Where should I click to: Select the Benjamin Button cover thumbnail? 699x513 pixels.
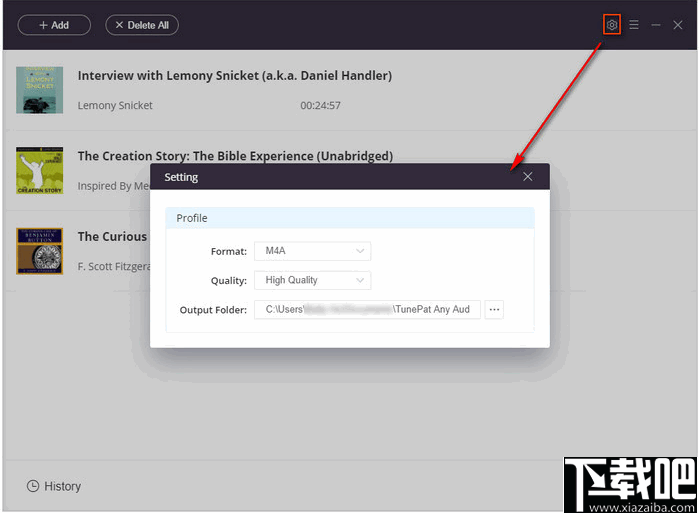click(x=40, y=251)
